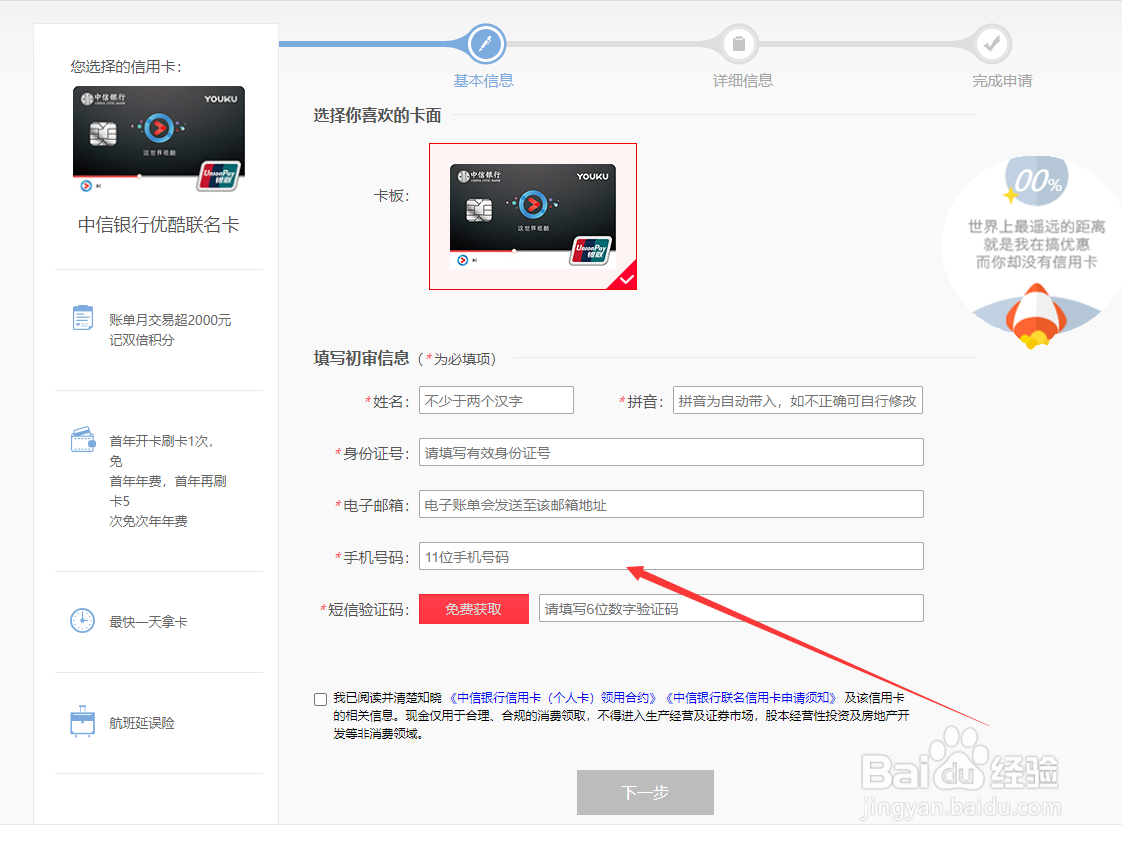Click the luggage flight delay insurance icon

82,721
